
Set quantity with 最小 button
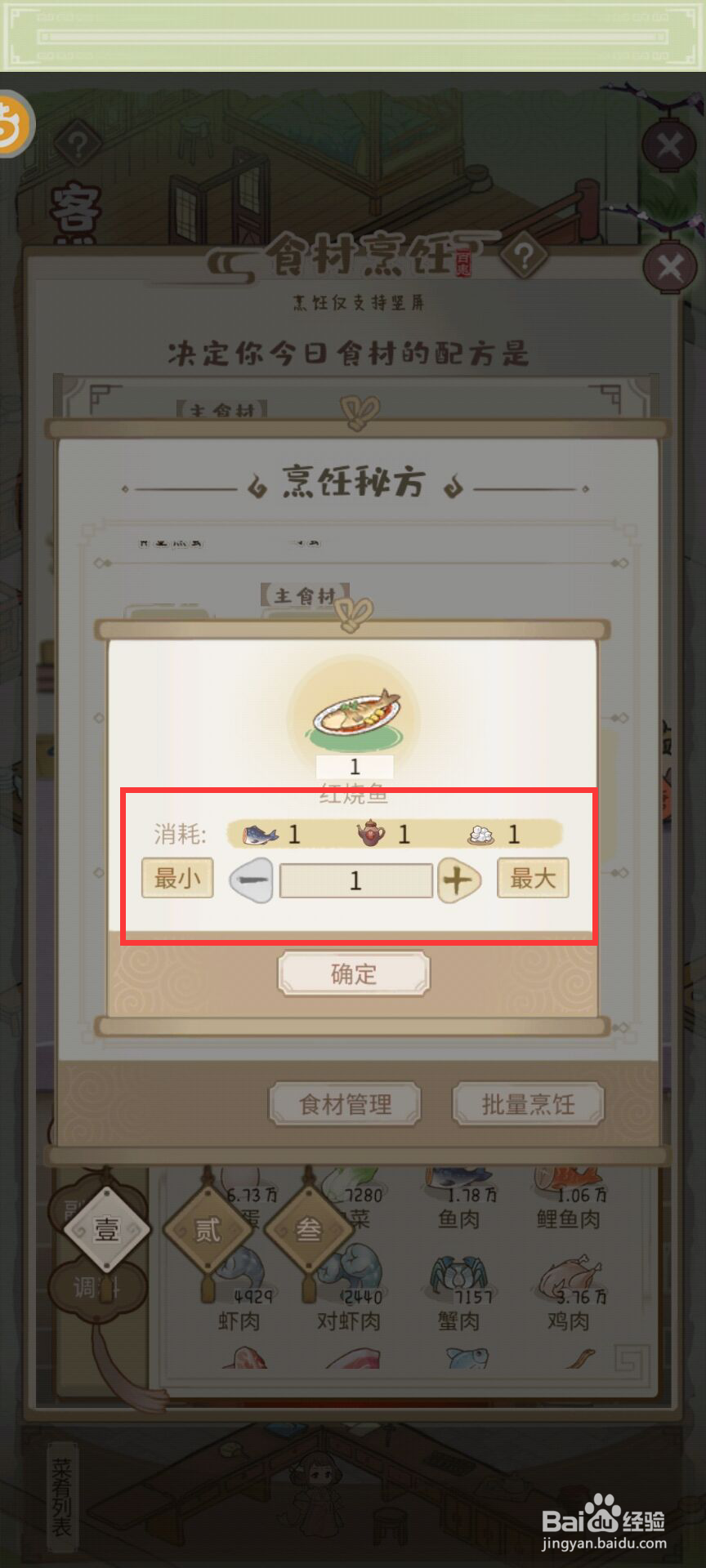[x=177, y=879]
